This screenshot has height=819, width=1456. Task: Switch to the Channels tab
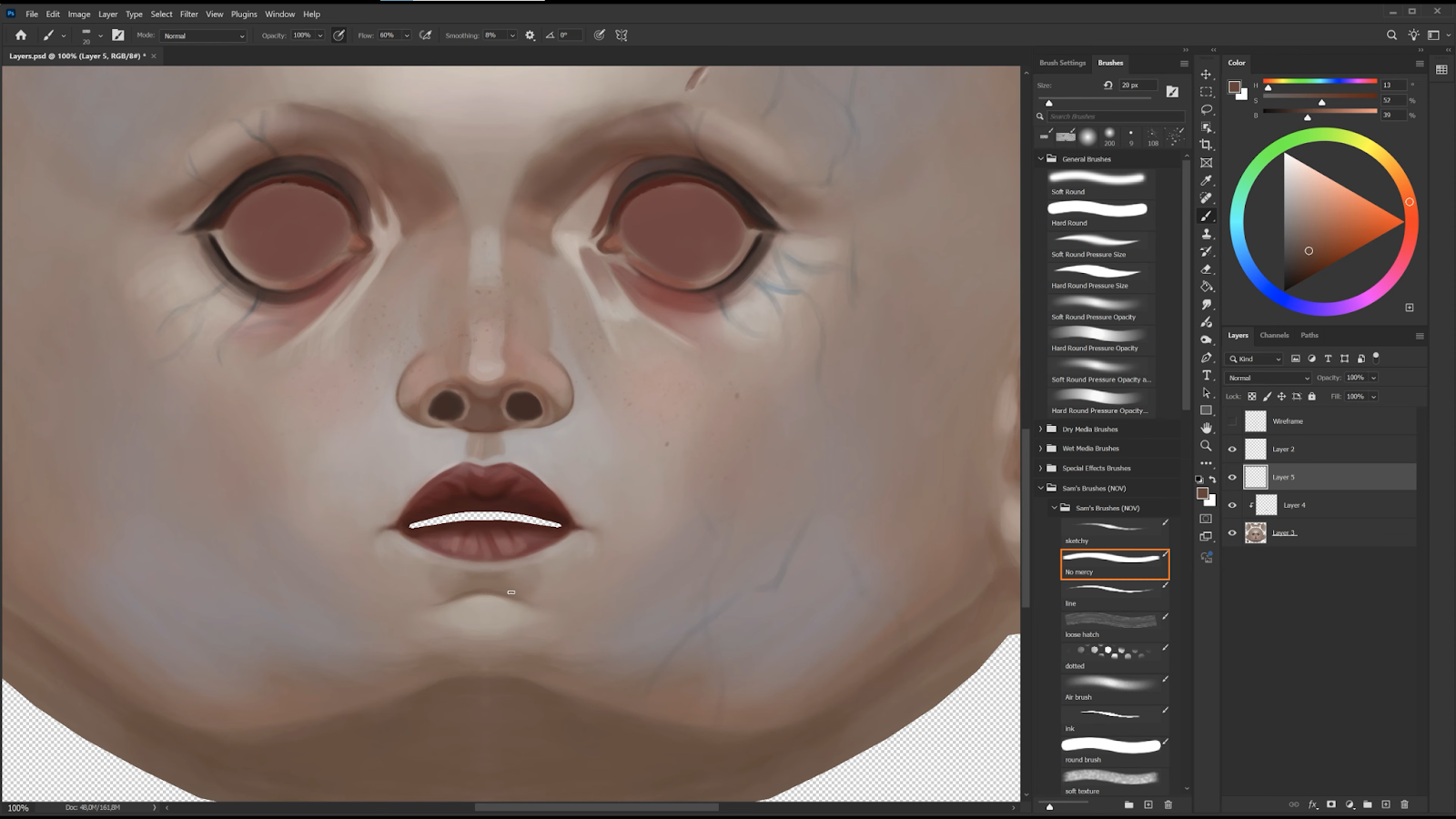coord(1274,336)
